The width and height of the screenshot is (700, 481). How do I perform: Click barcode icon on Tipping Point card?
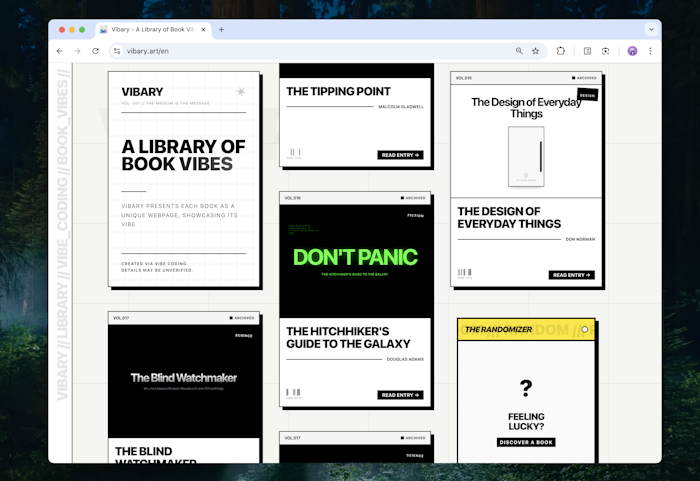(294, 153)
